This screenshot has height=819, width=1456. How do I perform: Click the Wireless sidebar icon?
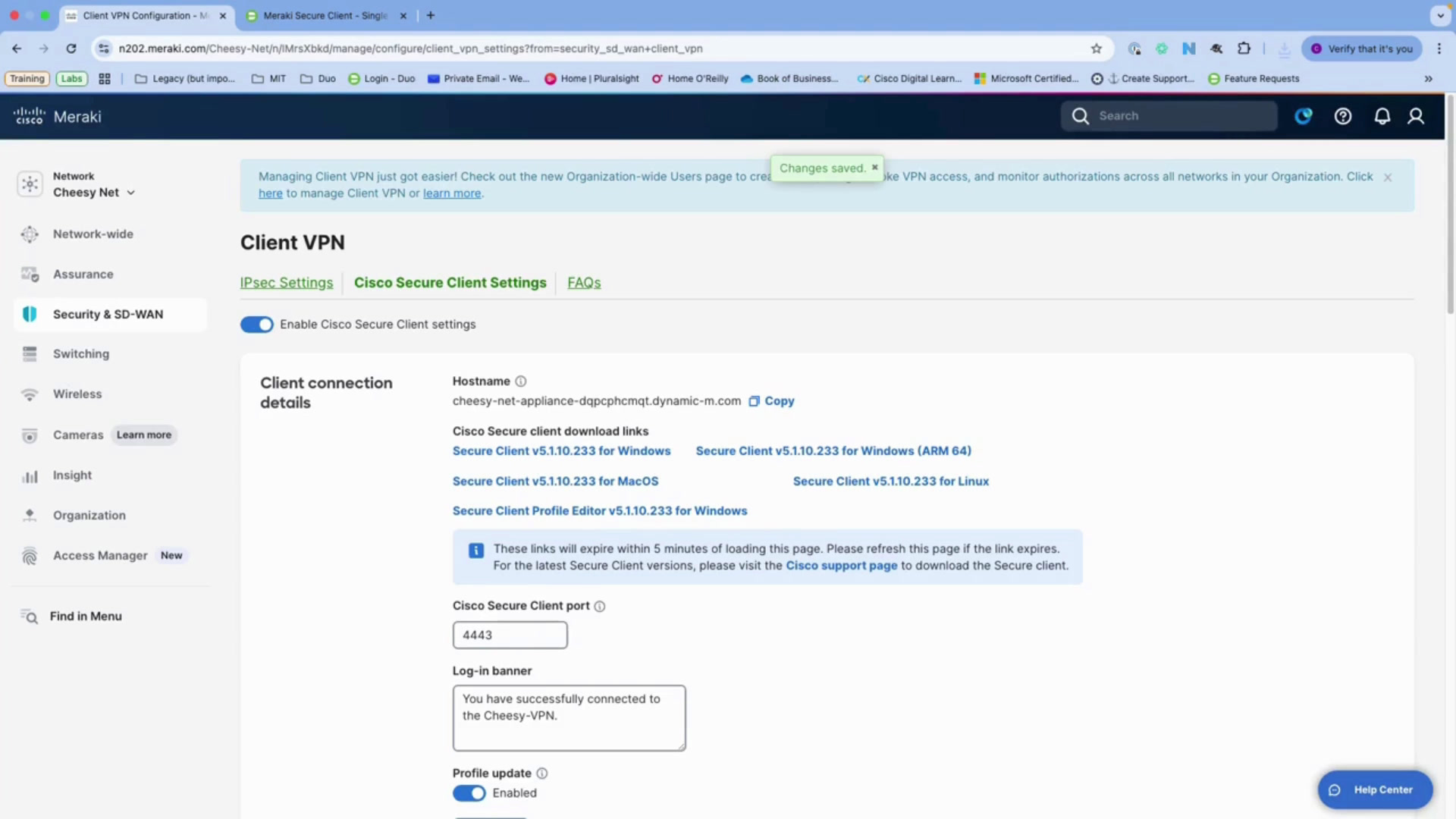30,394
